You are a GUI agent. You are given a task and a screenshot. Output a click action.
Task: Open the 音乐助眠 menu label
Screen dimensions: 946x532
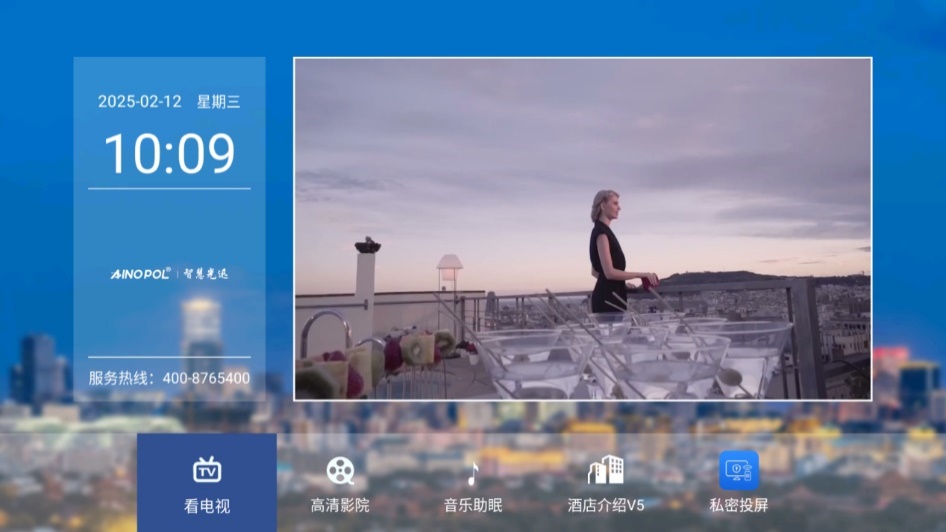[473, 506]
